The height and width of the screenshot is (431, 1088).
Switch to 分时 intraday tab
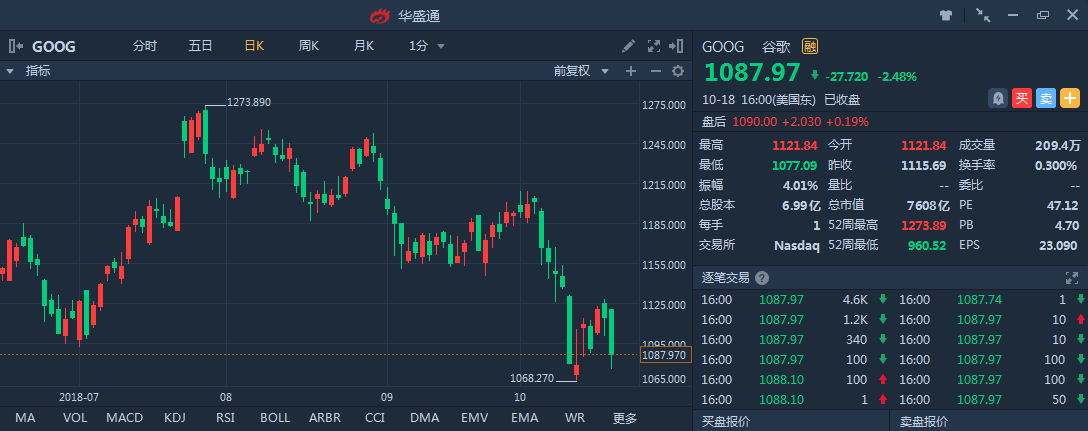click(x=145, y=46)
